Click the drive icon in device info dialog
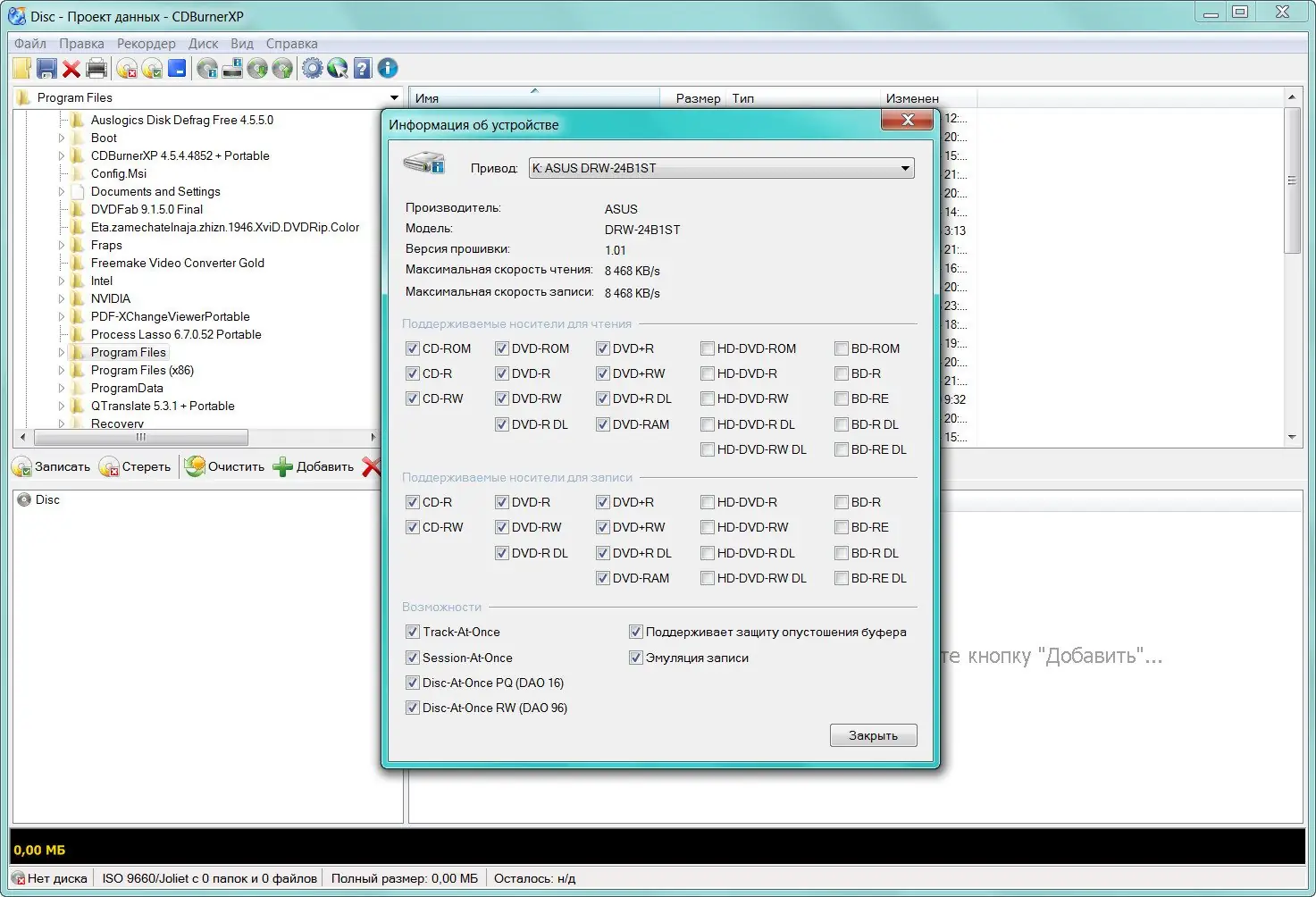1316x897 pixels. point(424,163)
